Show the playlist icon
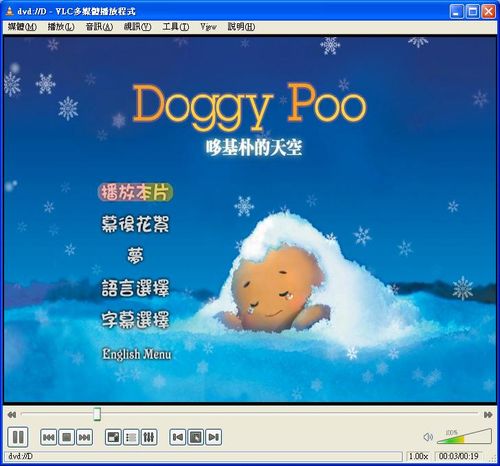Image resolution: width=500 pixels, height=466 pixels. (131, 437)
